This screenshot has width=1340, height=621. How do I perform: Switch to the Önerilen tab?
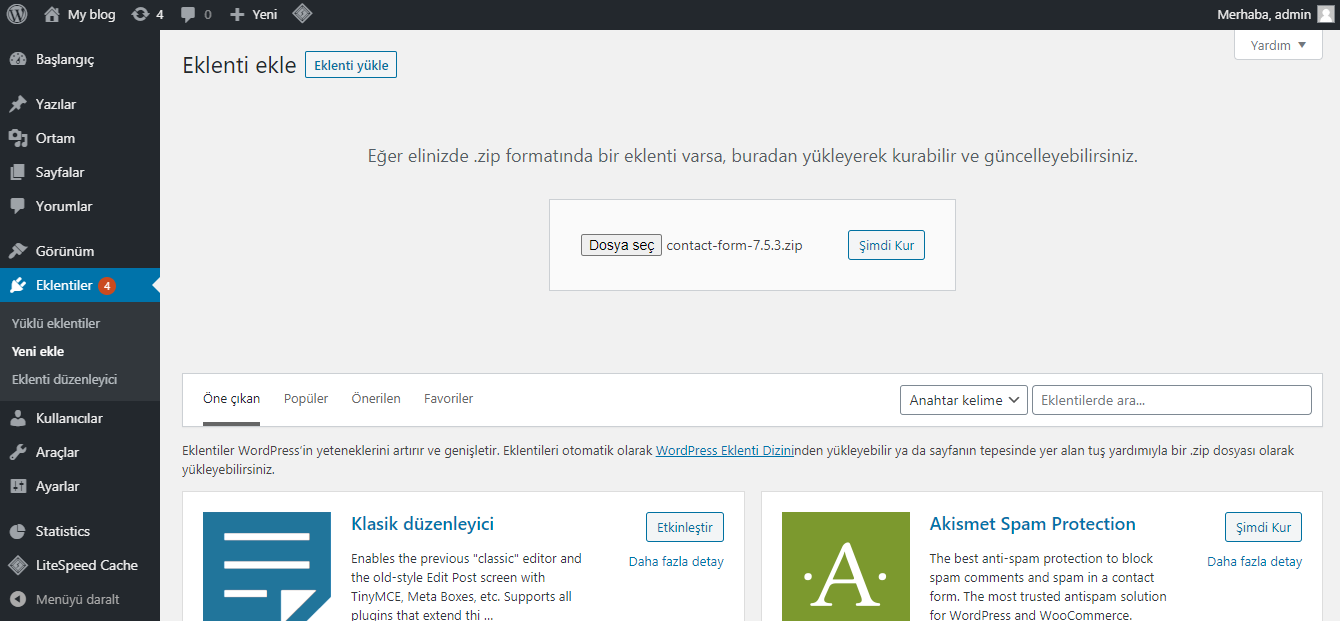(x=376, y=399)
